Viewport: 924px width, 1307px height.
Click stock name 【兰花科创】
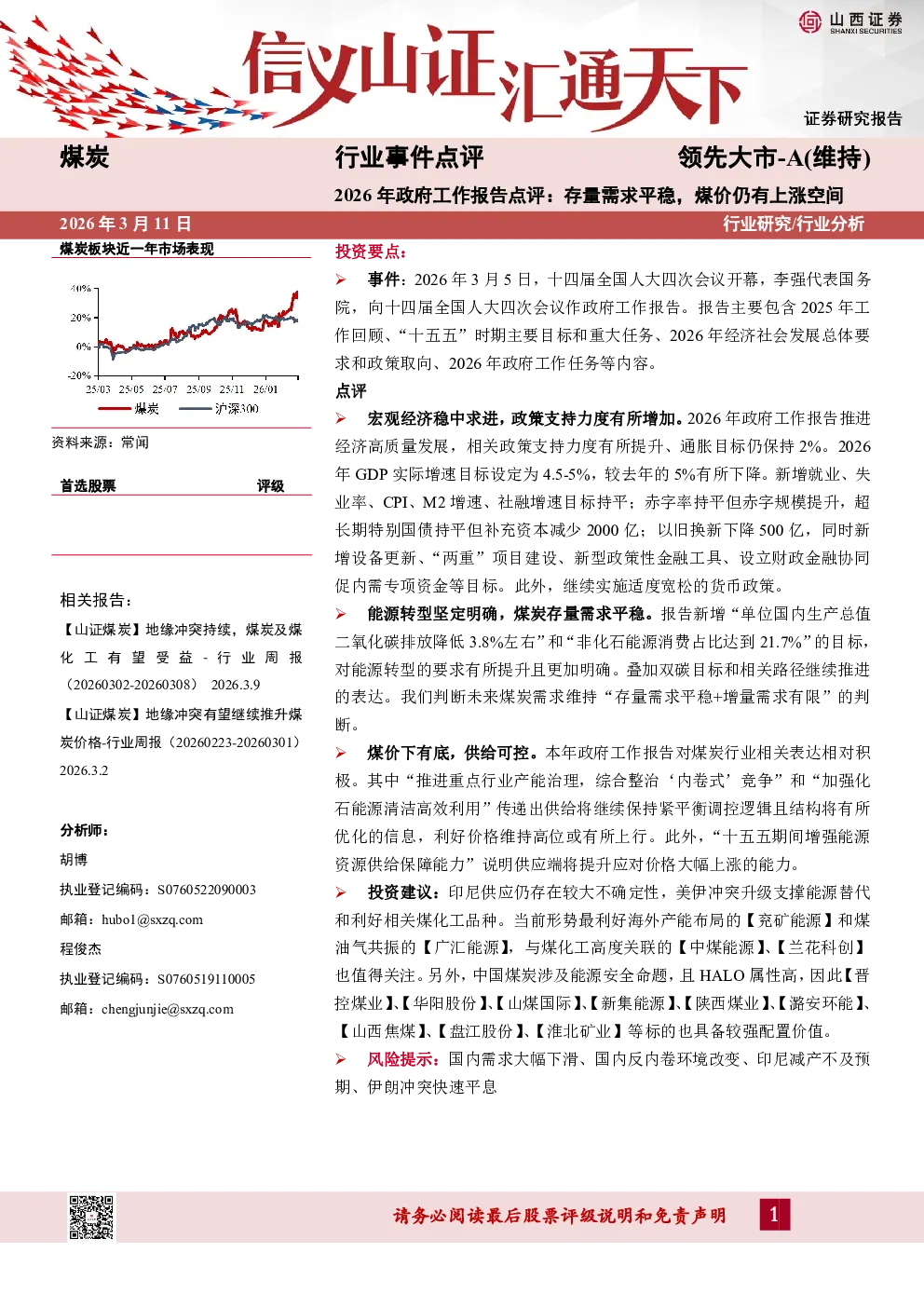click(823, 947)
